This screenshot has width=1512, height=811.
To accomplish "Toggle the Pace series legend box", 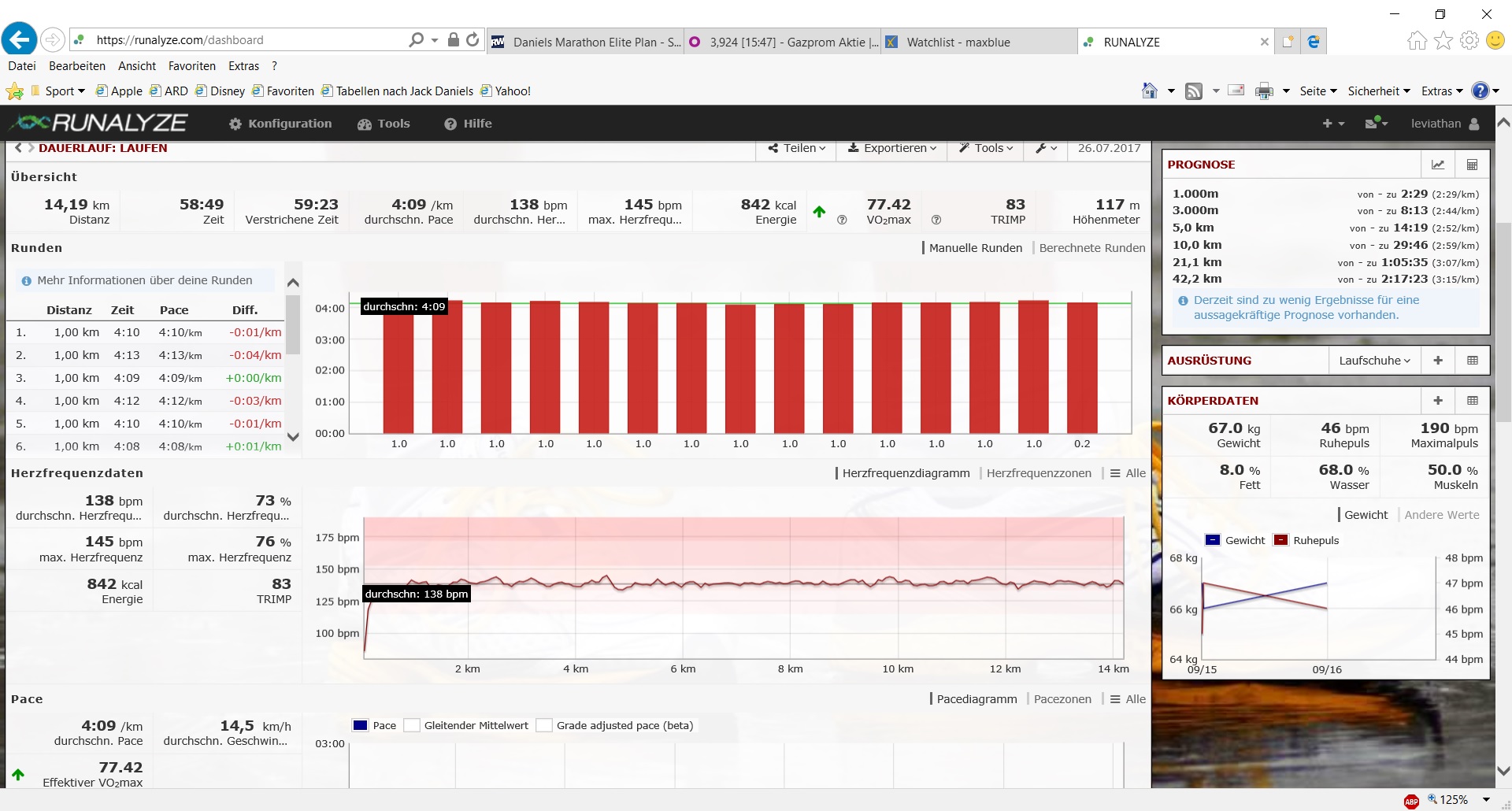I will click(x=360, y=726).
